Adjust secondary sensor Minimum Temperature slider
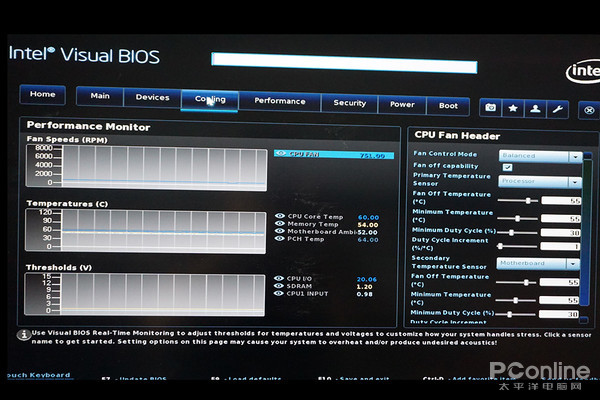The image size is (600, 400). (515, 300)
